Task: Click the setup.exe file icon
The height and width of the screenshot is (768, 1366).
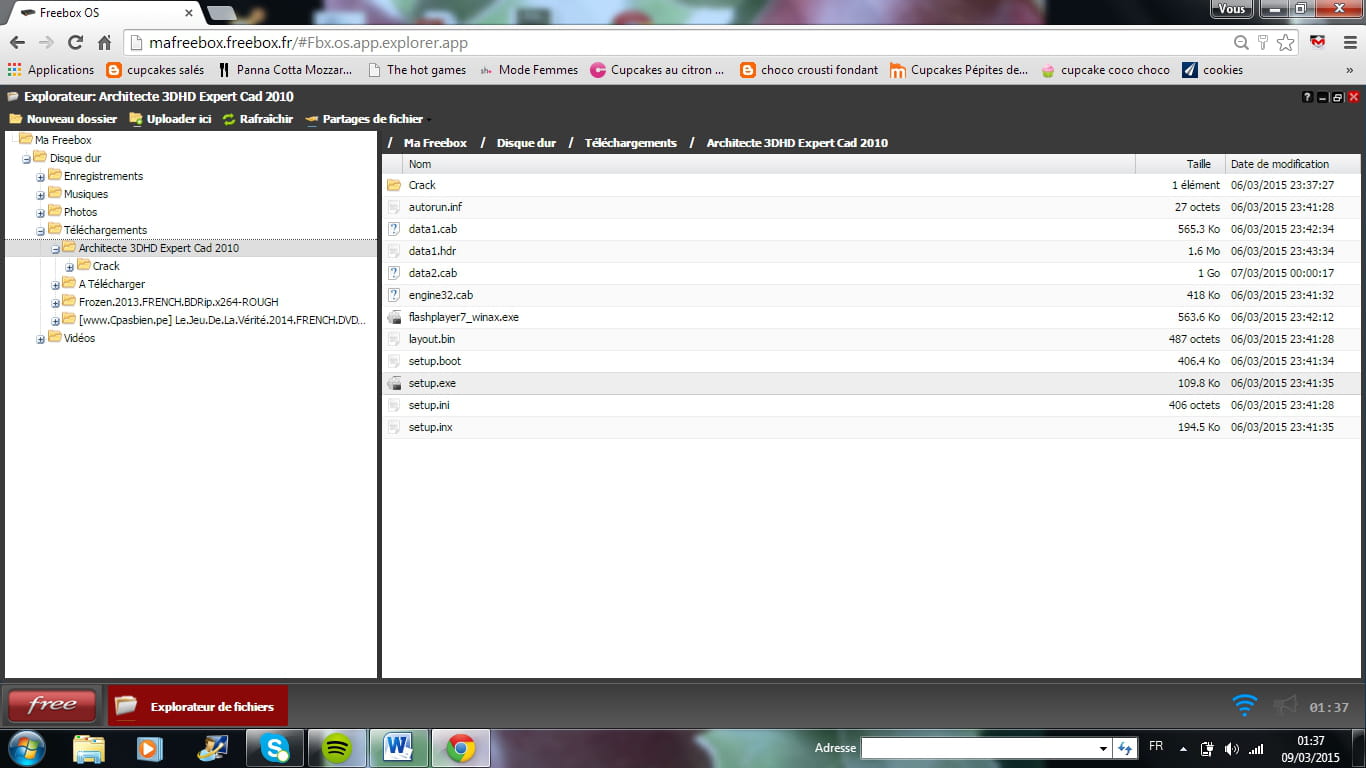Action: click(394, 383)
